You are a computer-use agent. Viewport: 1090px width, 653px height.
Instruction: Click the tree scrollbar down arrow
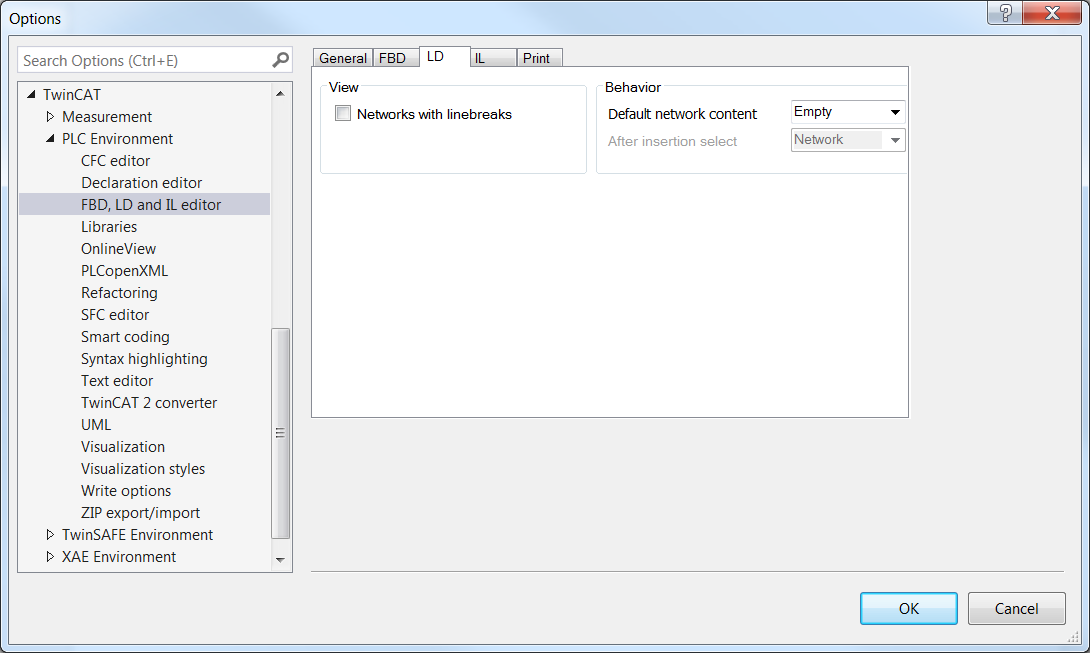(280, 560)
